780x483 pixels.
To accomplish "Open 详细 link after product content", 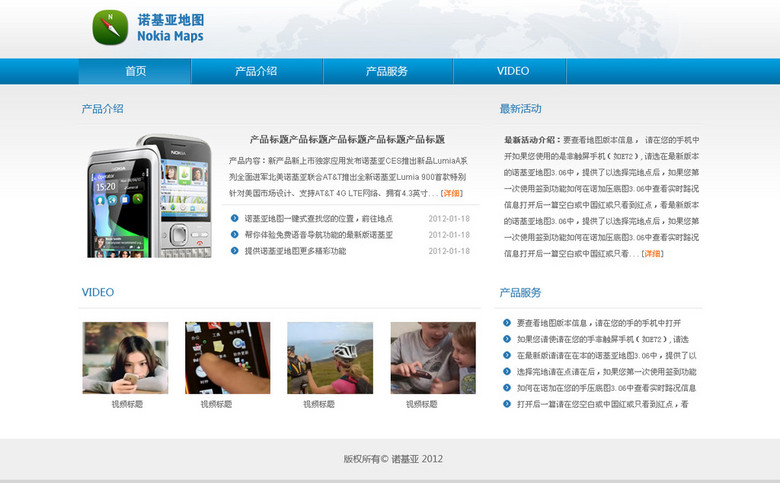I will click(x=452, y=193).
